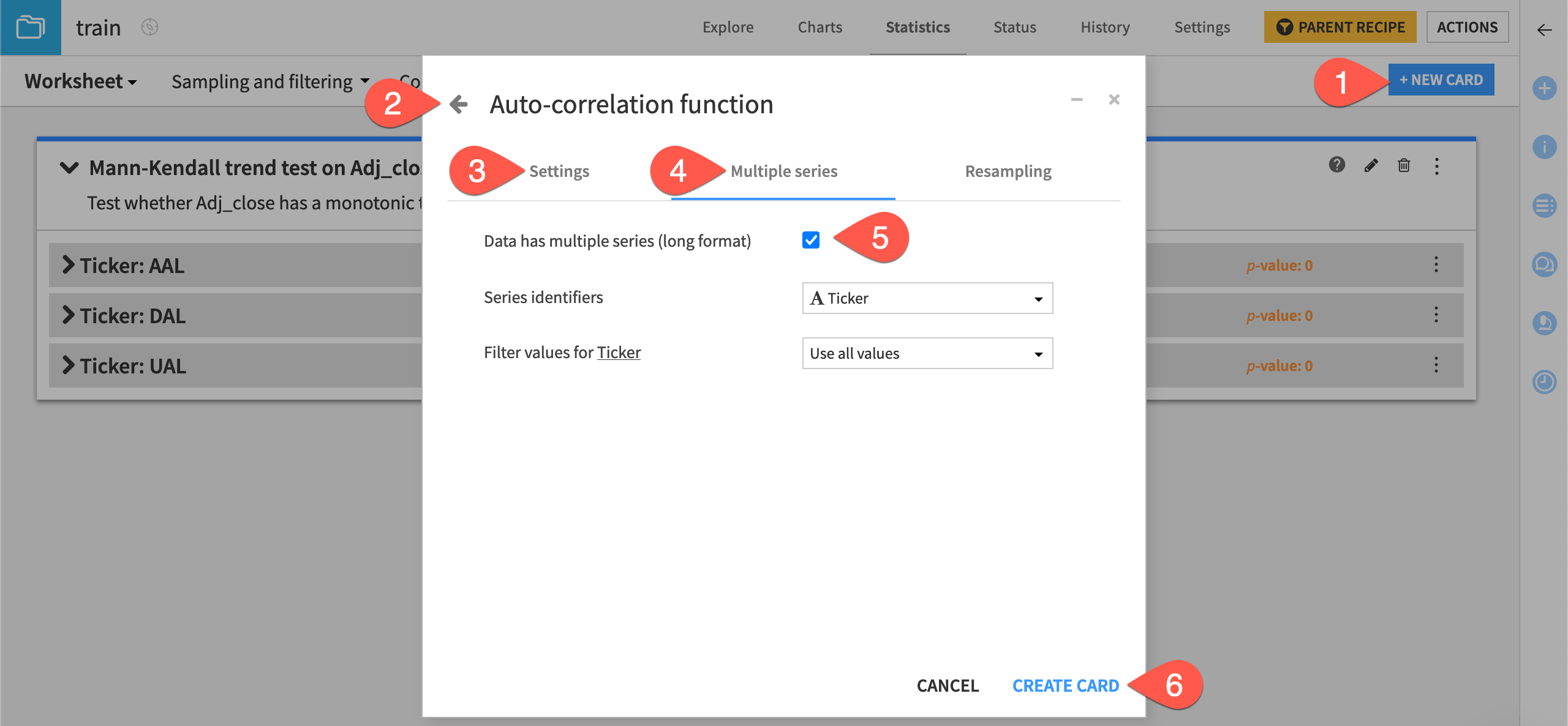Select the Lab icon in the right sidebar
Image resolution: width=1568 pixels, height=726 pixels.
point(1545,323)
